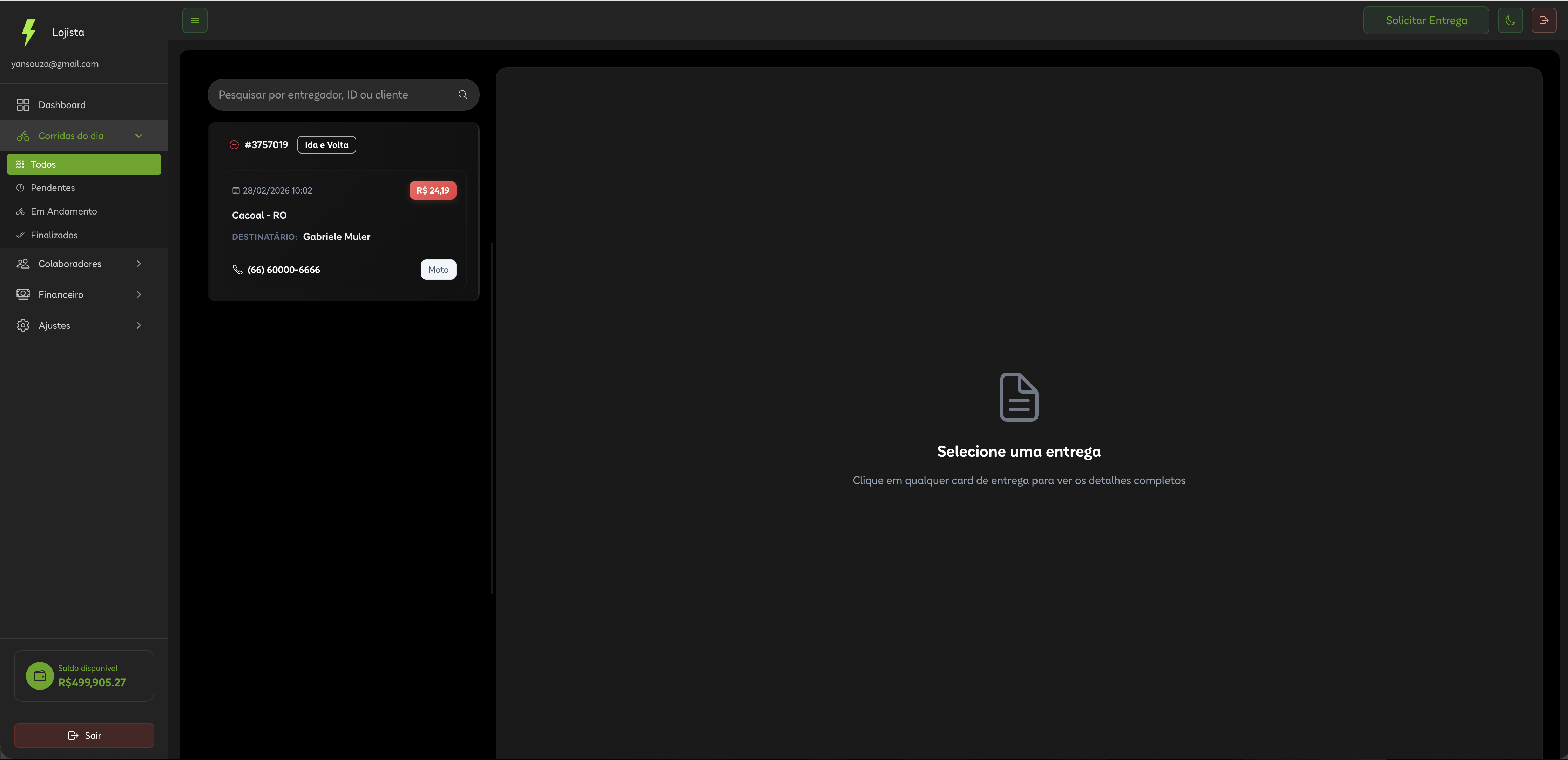Select the Em Andamento filter
The image size is (1568, 760).
coord(63,211)
